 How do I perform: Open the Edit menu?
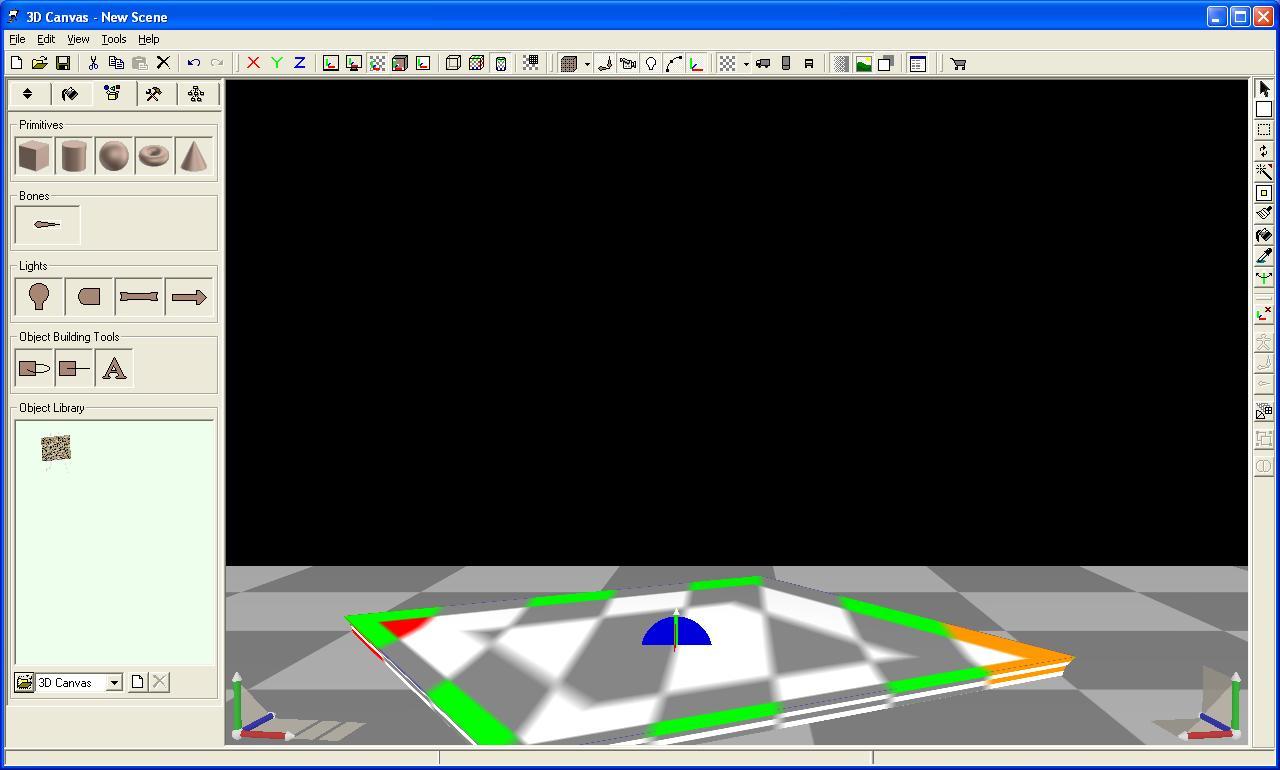[x=46, y=39]
